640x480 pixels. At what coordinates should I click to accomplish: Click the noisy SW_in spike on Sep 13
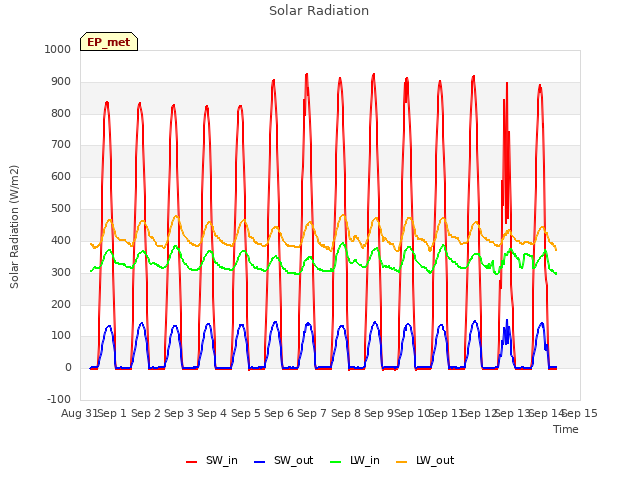[x=506, y=155]
